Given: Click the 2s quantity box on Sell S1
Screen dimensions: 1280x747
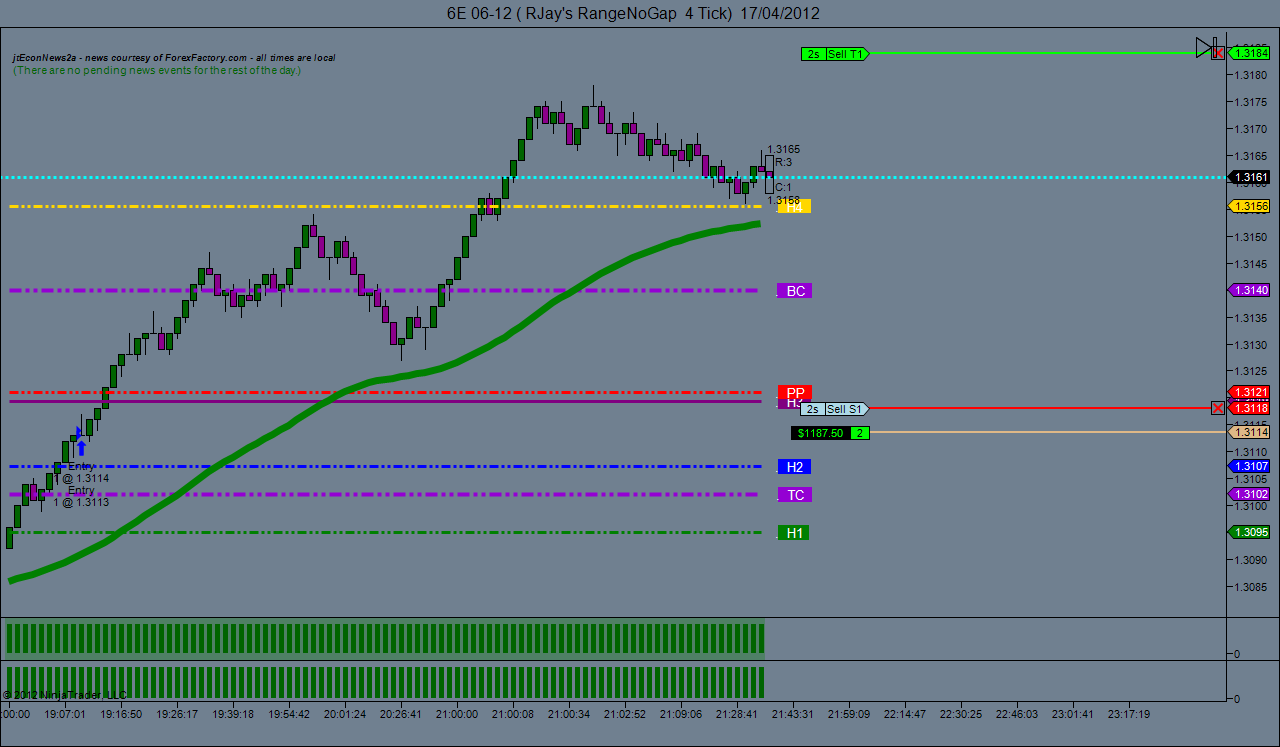Looking at the screenshot, I should click(x=813, y=409).
